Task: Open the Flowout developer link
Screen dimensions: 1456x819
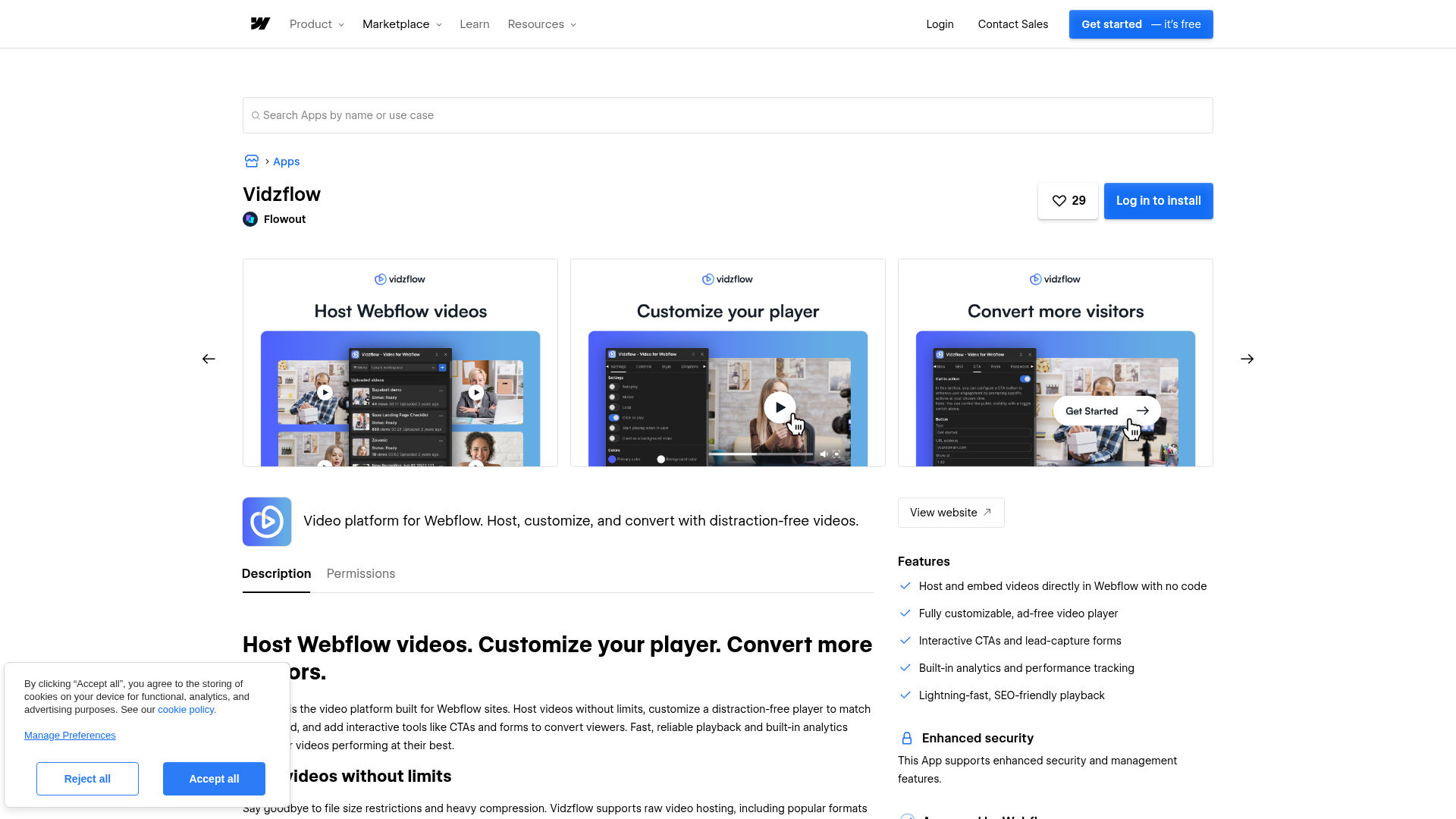Action: (x=284, y=219)
